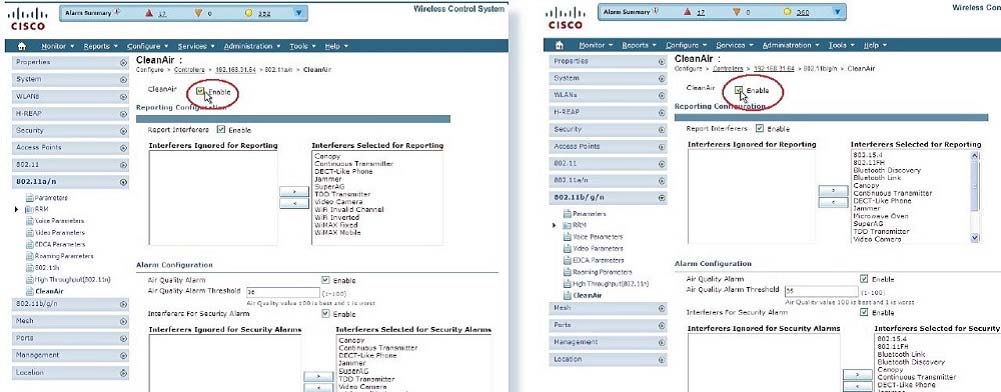The height and width of the screenshot is (392, 1001).
Task: Click Voice Parameters page icon under 802.11b/g/n
Action: pos(567,237)
